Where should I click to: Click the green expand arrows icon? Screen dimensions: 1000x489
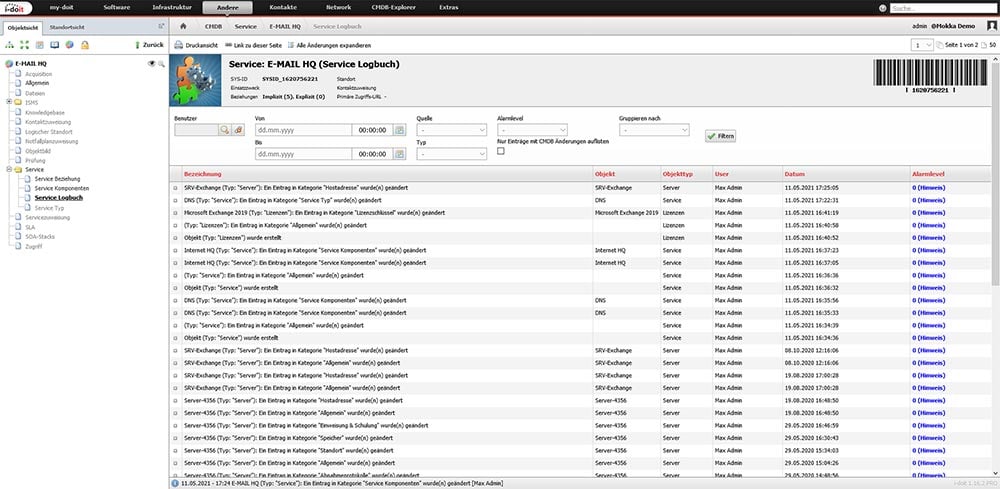pos(24,45)
